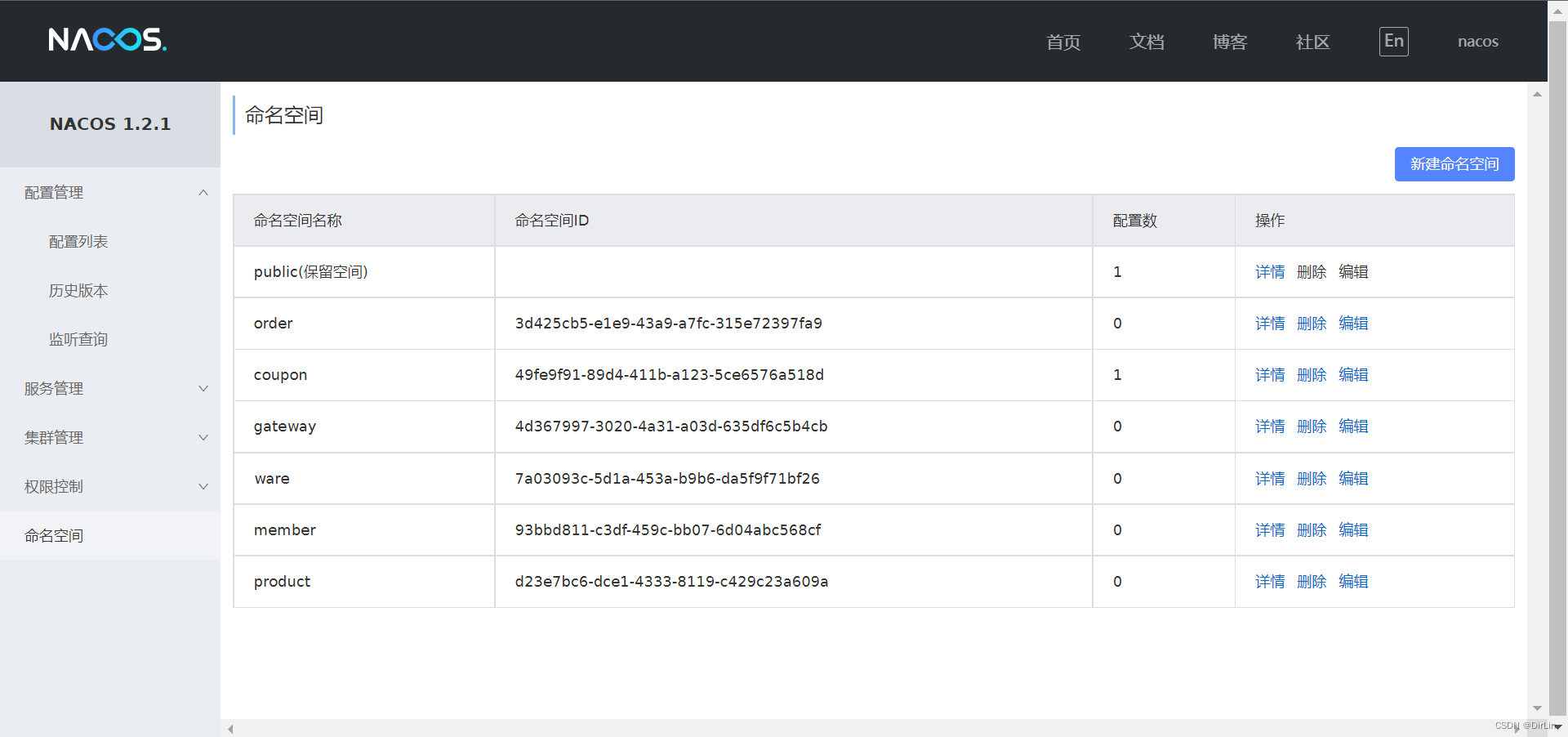This screenshot has width=1568, height=737.
Task: Expand the 服务管理 chevron
Action: coord(203,389)
